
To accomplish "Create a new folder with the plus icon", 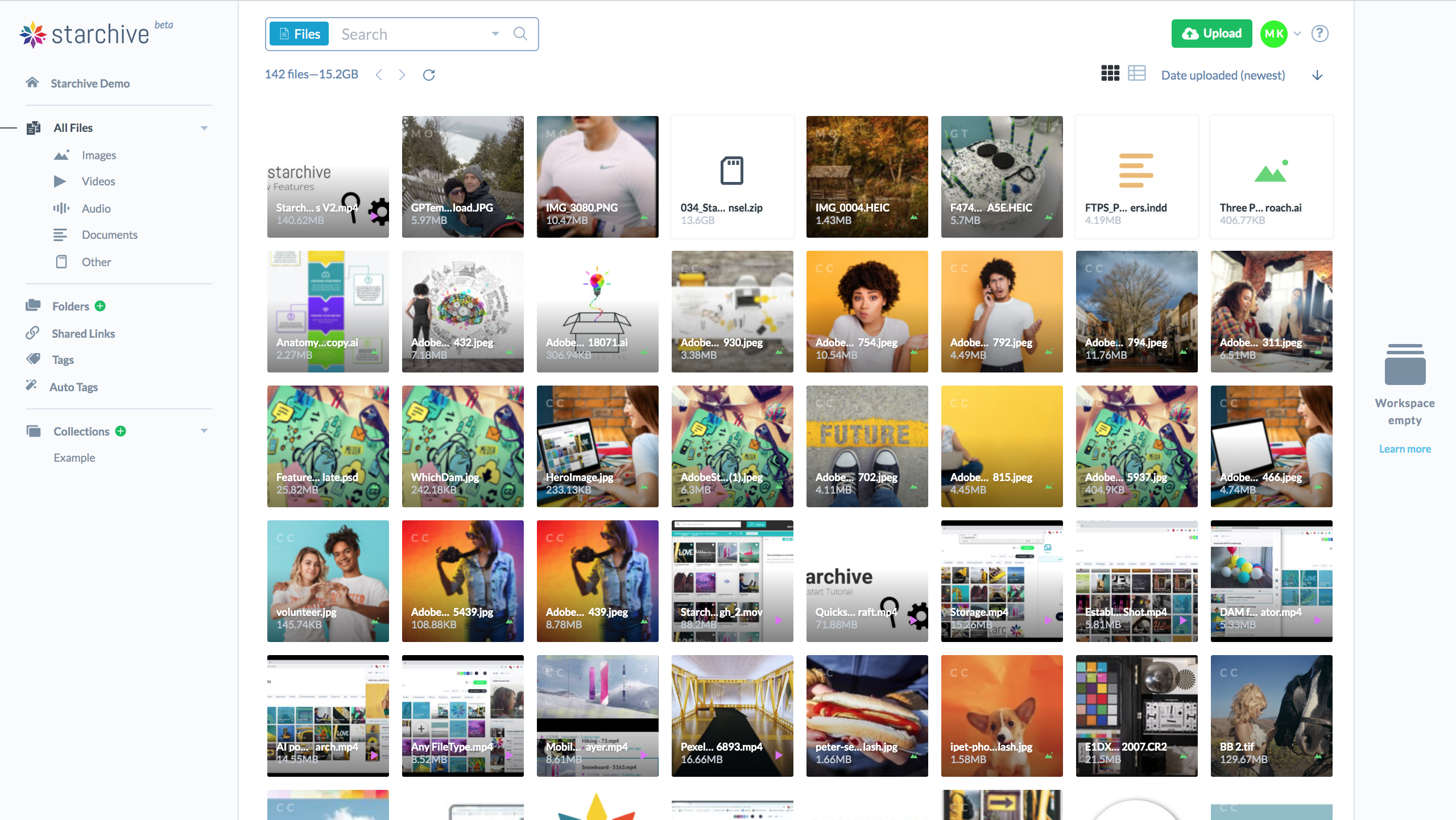I will pyautogui.click(x=100, y=306).
